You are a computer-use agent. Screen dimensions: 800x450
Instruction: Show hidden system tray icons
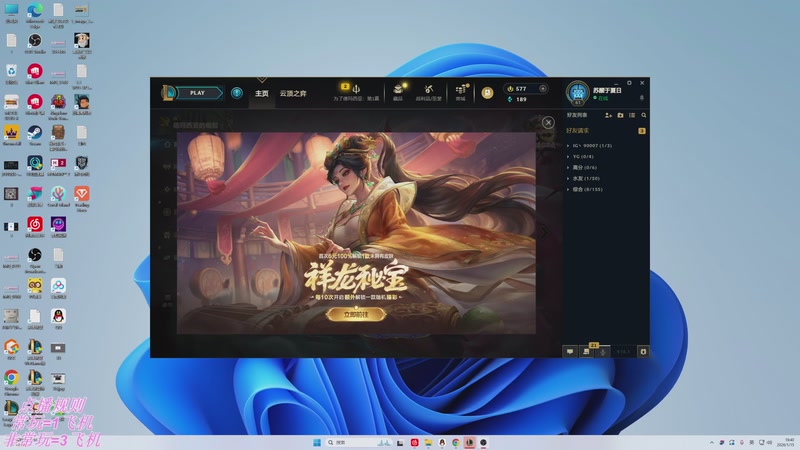pyautogui.click(x=711, y=442)
